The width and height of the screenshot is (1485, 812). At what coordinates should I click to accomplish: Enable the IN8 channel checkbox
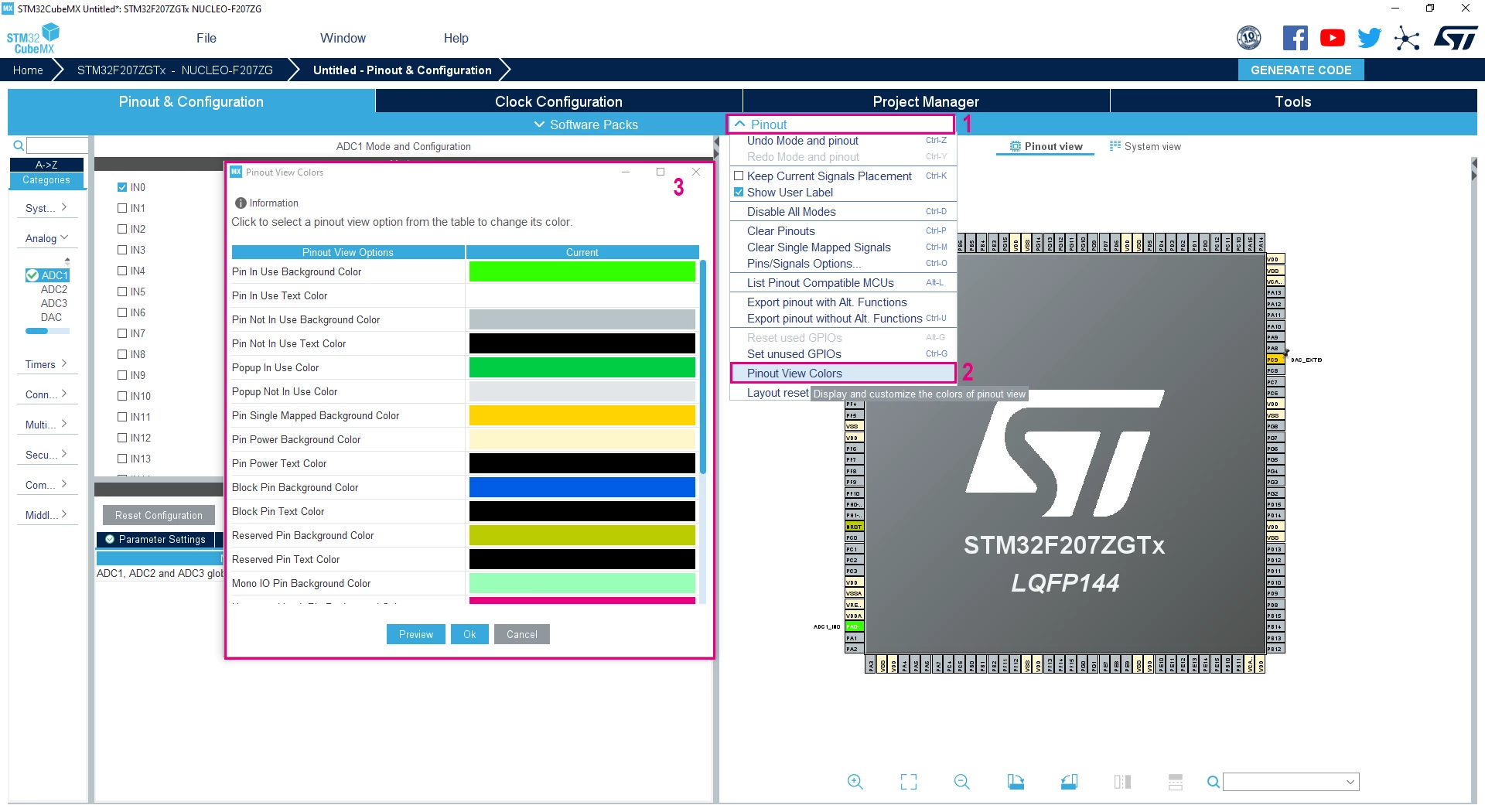(122, 354)
